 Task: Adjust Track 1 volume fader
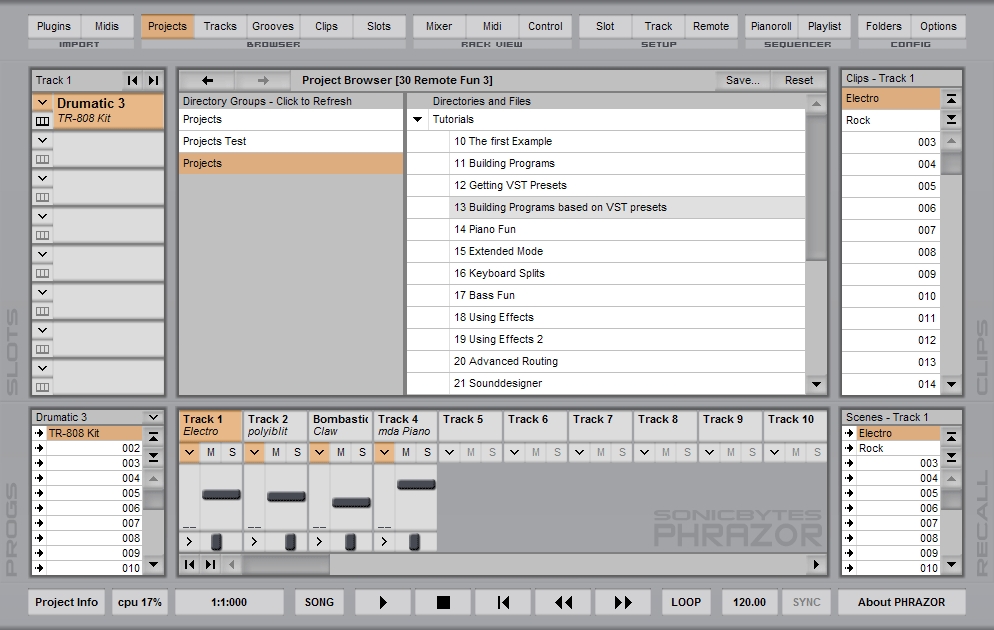pyautogui.click(x=221, y=494)
